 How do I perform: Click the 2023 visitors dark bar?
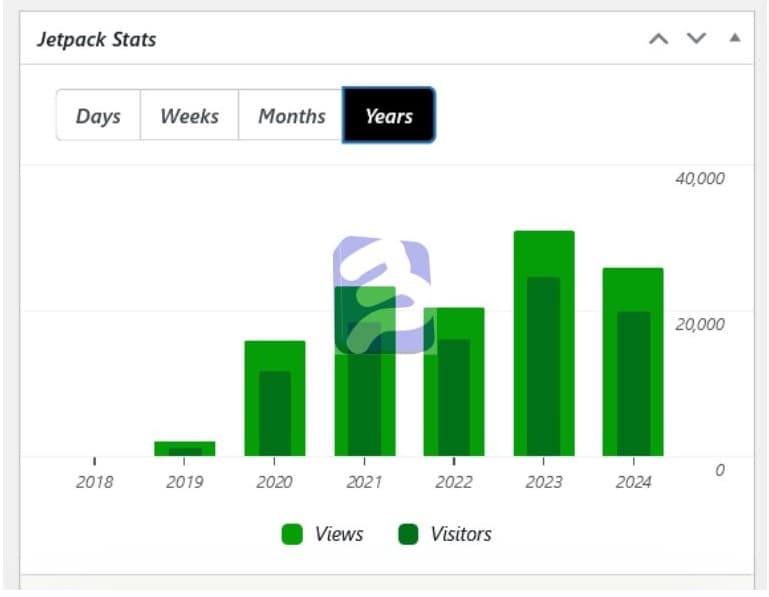pyautogui.click(x=544, y=366)
